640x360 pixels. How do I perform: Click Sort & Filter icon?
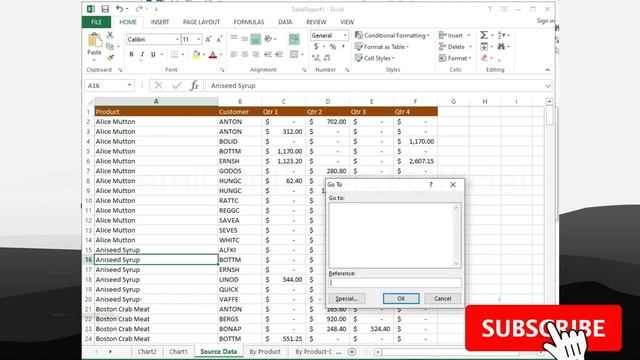(501, 36)
